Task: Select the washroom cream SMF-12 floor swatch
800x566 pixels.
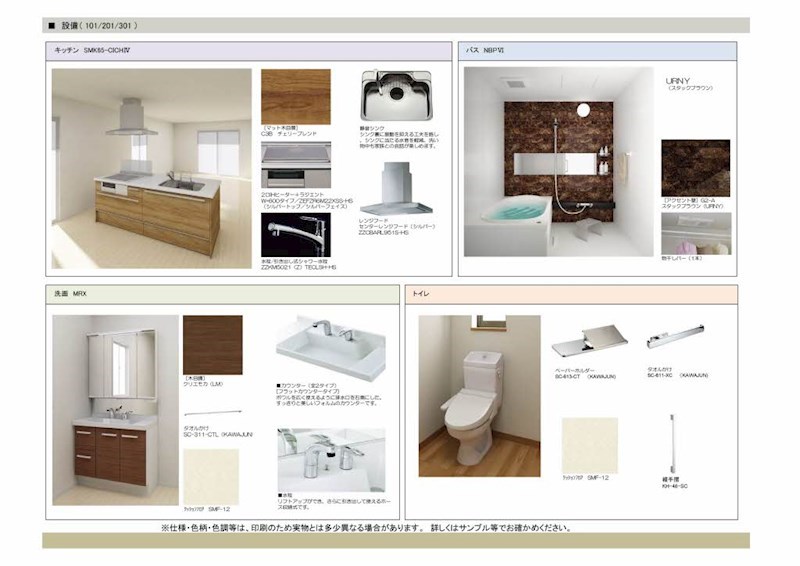Action: click(212, 476)
